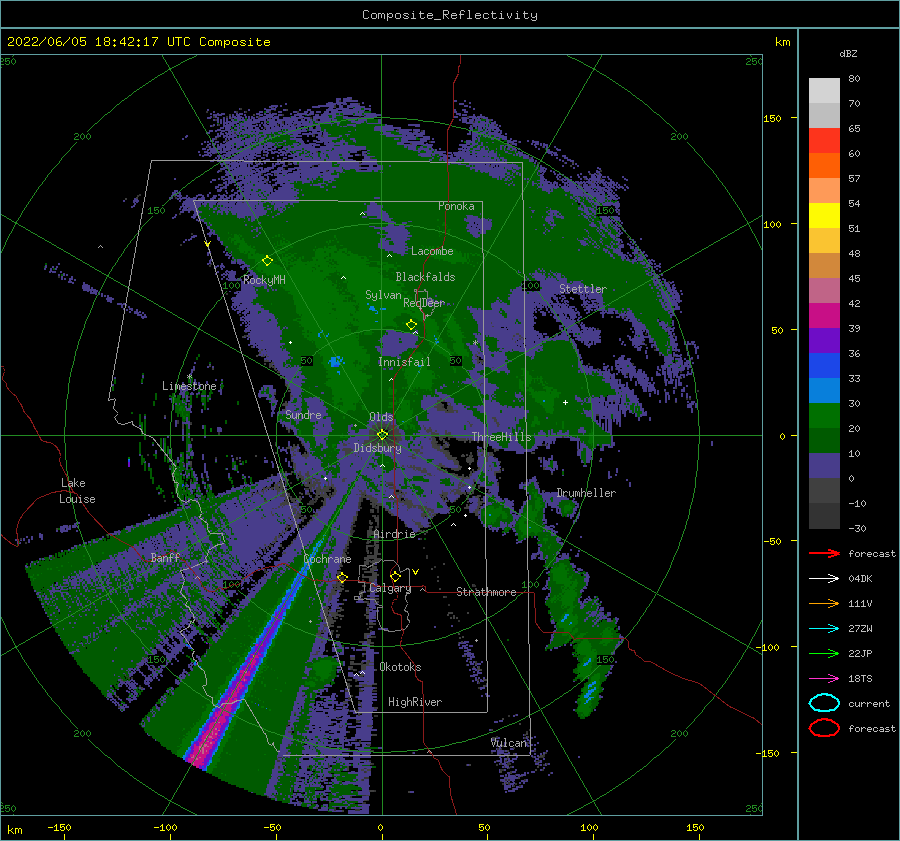This screenshot has width=900, height=841.
Task: Click the yellow marker near RockyMH
Action: coord(267,261)
